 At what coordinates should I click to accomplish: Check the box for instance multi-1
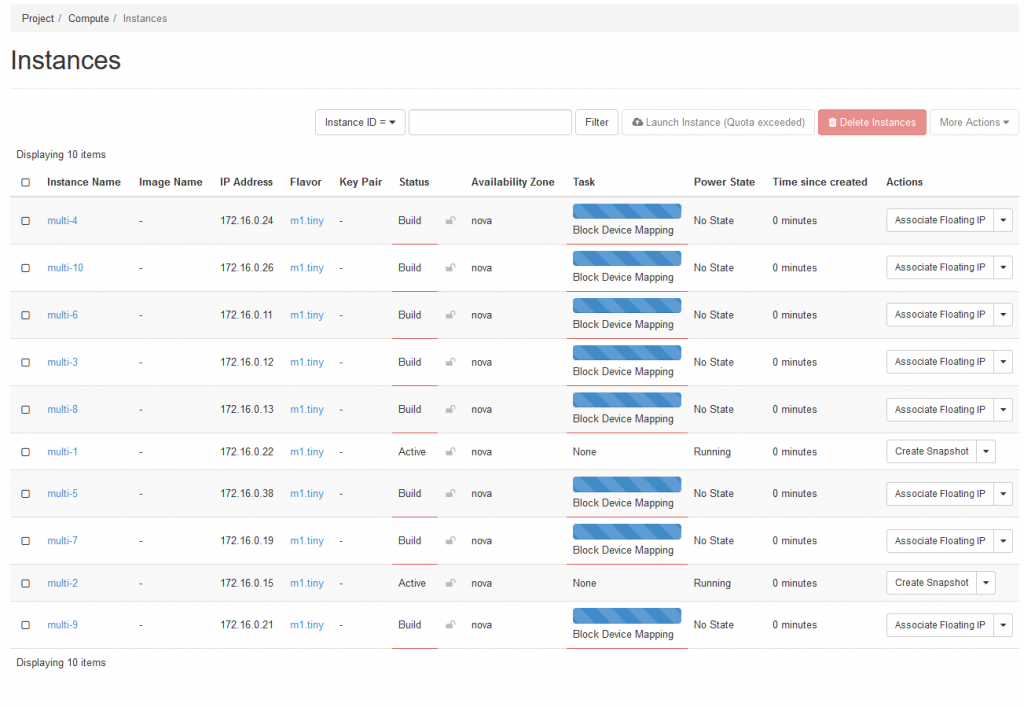25,452
